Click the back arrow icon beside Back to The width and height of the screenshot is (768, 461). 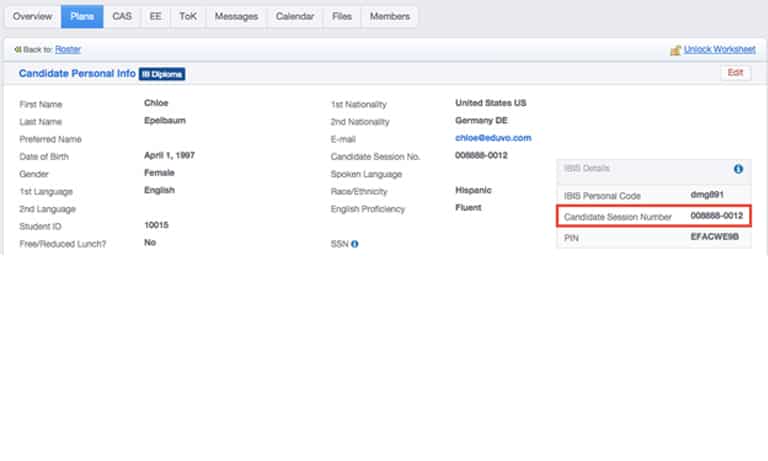click(x=18, y=49)
